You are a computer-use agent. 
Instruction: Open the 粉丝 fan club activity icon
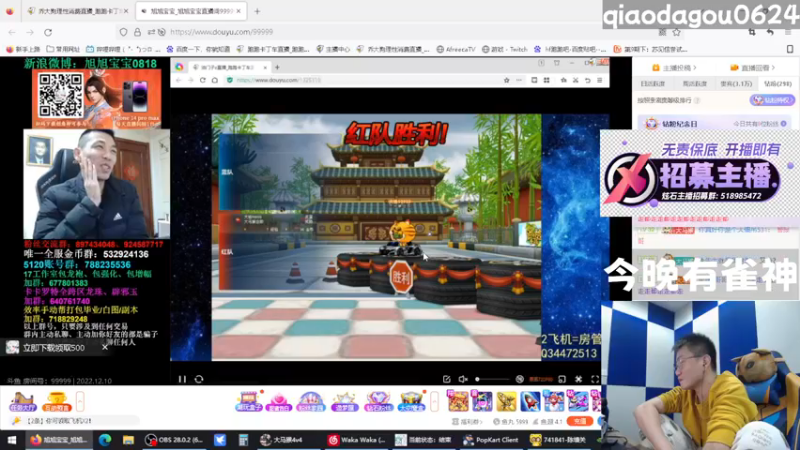[x=311, y=402]
